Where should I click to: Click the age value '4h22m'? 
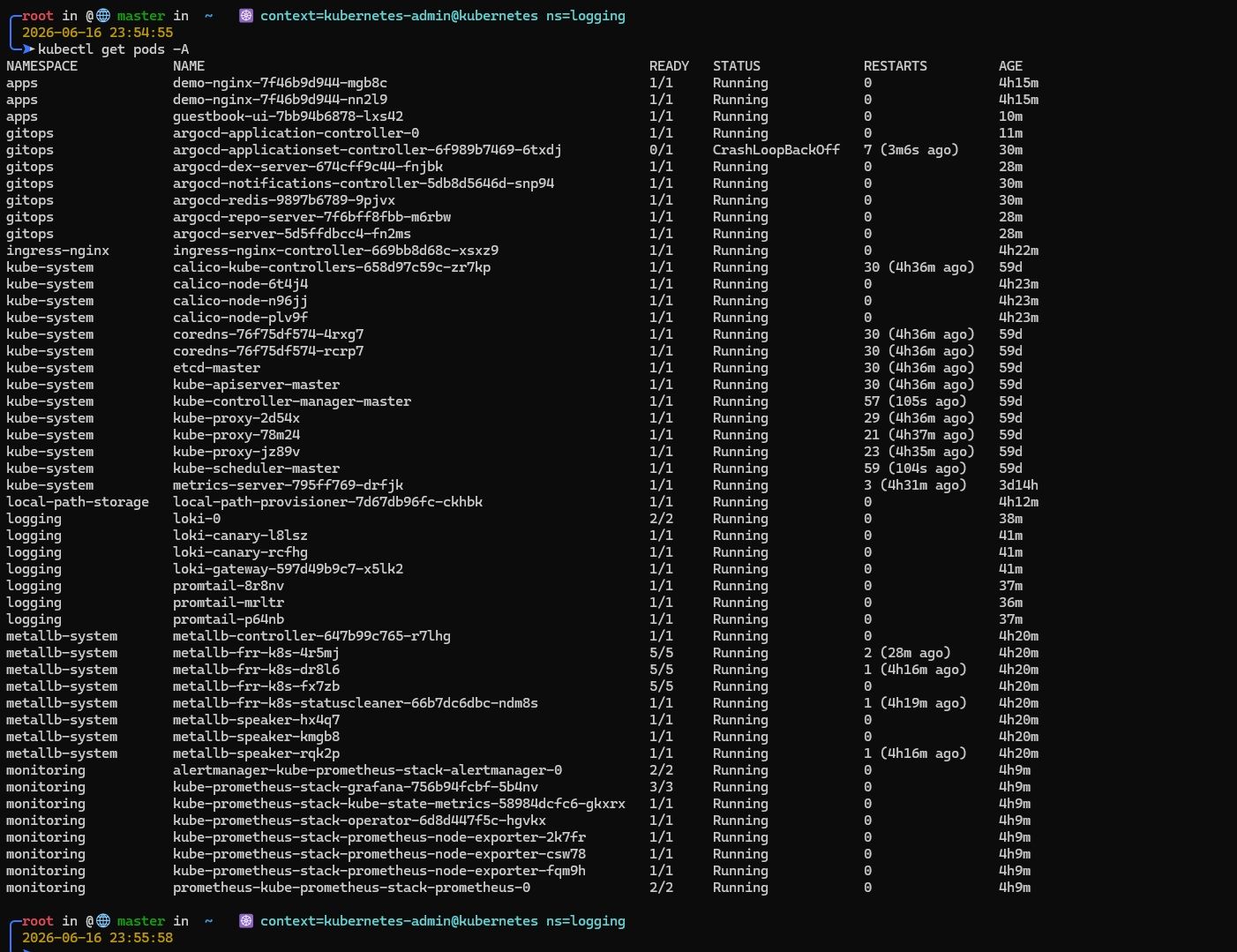[1018, 251]
